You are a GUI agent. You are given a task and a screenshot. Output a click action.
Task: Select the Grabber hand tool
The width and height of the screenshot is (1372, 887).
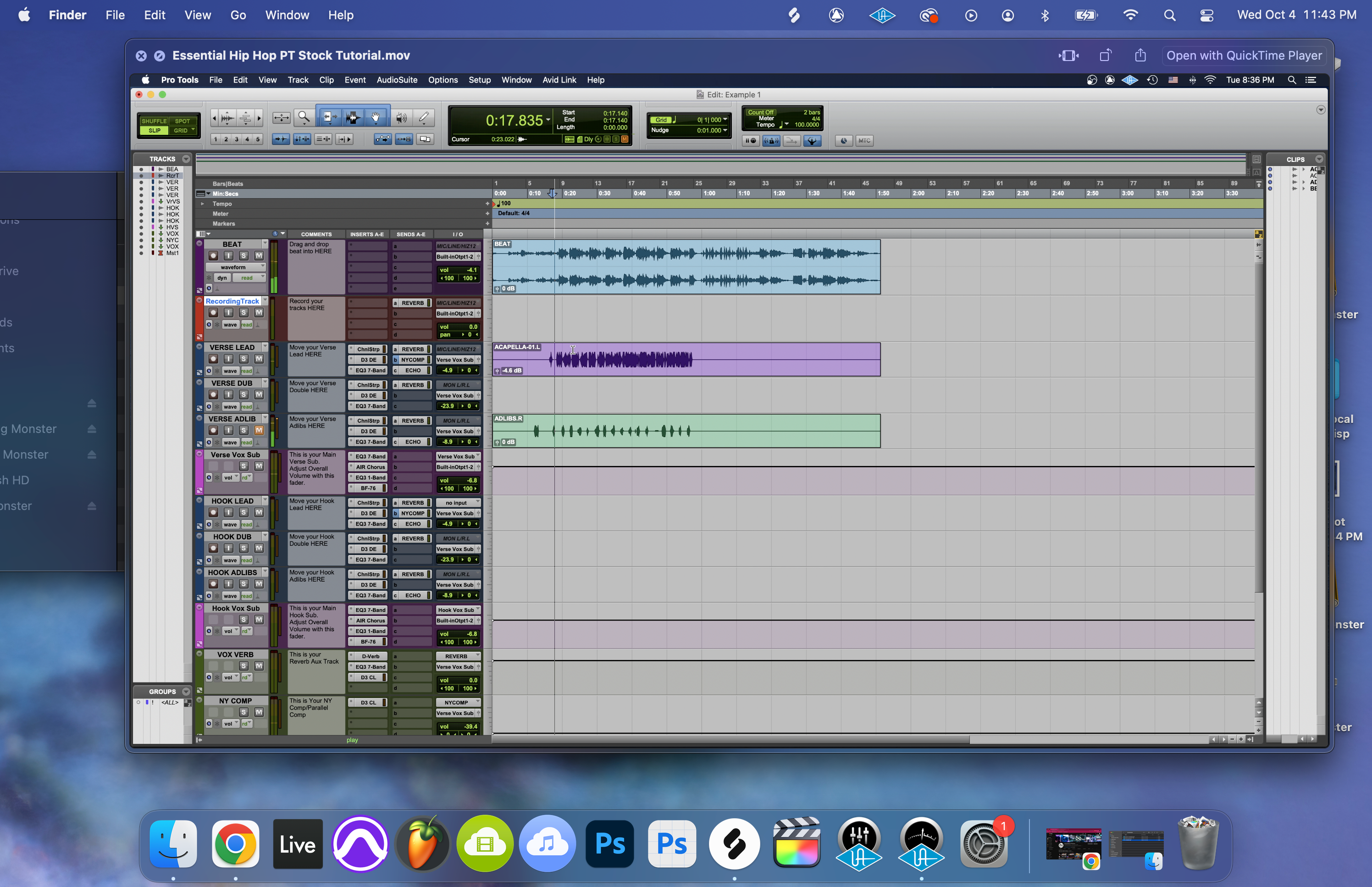pos(376,118)
